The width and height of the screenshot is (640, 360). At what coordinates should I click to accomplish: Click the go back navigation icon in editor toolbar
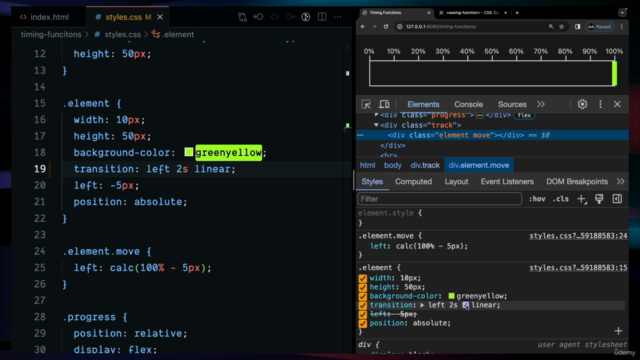click(x=258, y=17)
